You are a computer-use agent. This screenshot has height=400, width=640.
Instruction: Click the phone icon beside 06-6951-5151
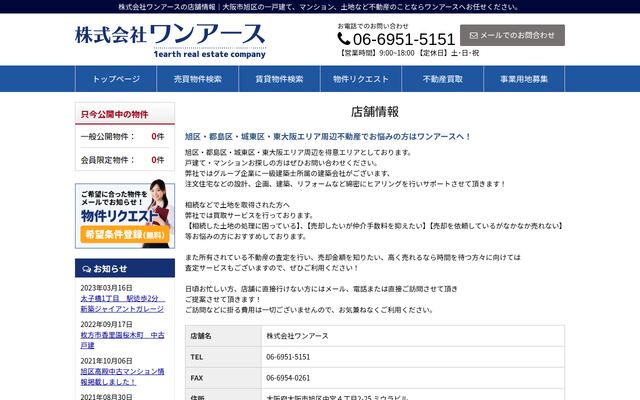point(344,39)
